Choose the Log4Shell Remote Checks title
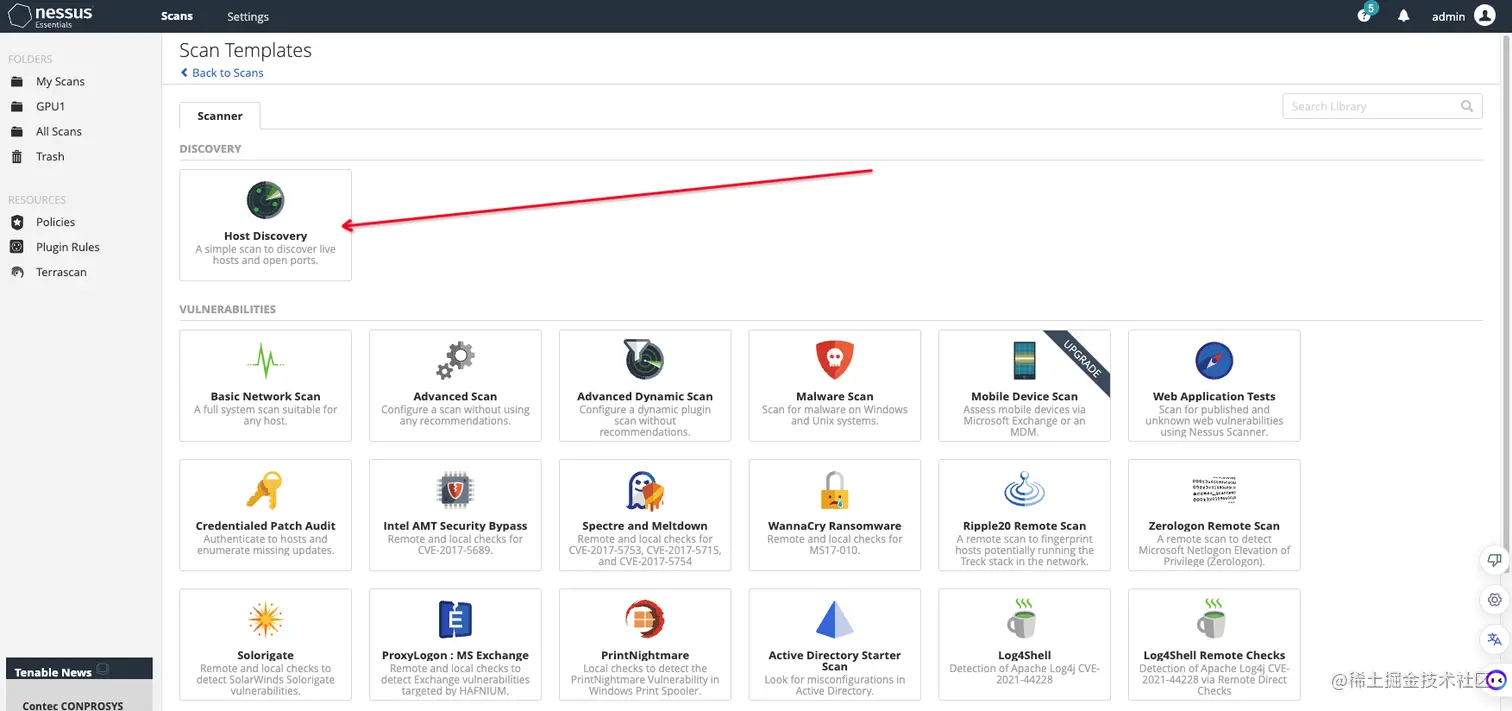Image resolution: width=1512 pixels, height=711 pixels. [x=1214, y=656]
